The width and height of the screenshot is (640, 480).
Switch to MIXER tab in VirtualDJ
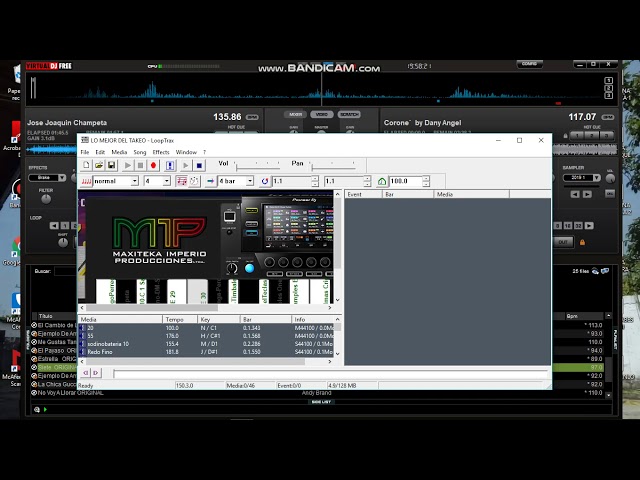tap(295, 114)
